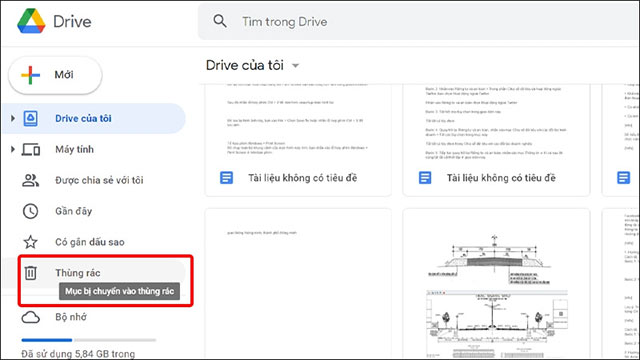Expand the 'Máy tính' tree arrow
640x360 pixels.
(13, 149)
